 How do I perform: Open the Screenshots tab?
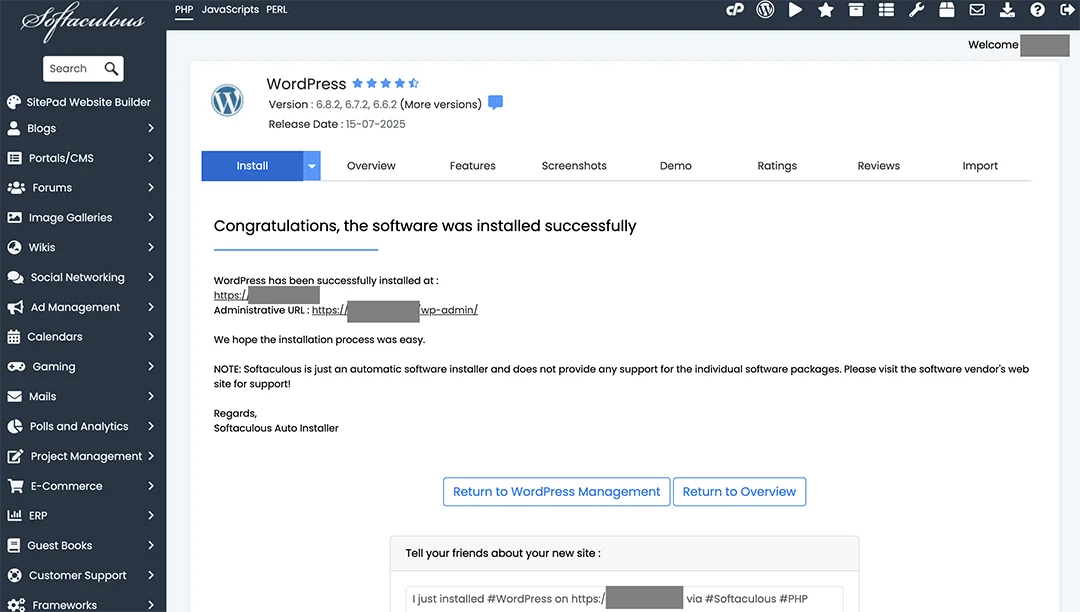point(574,166)
